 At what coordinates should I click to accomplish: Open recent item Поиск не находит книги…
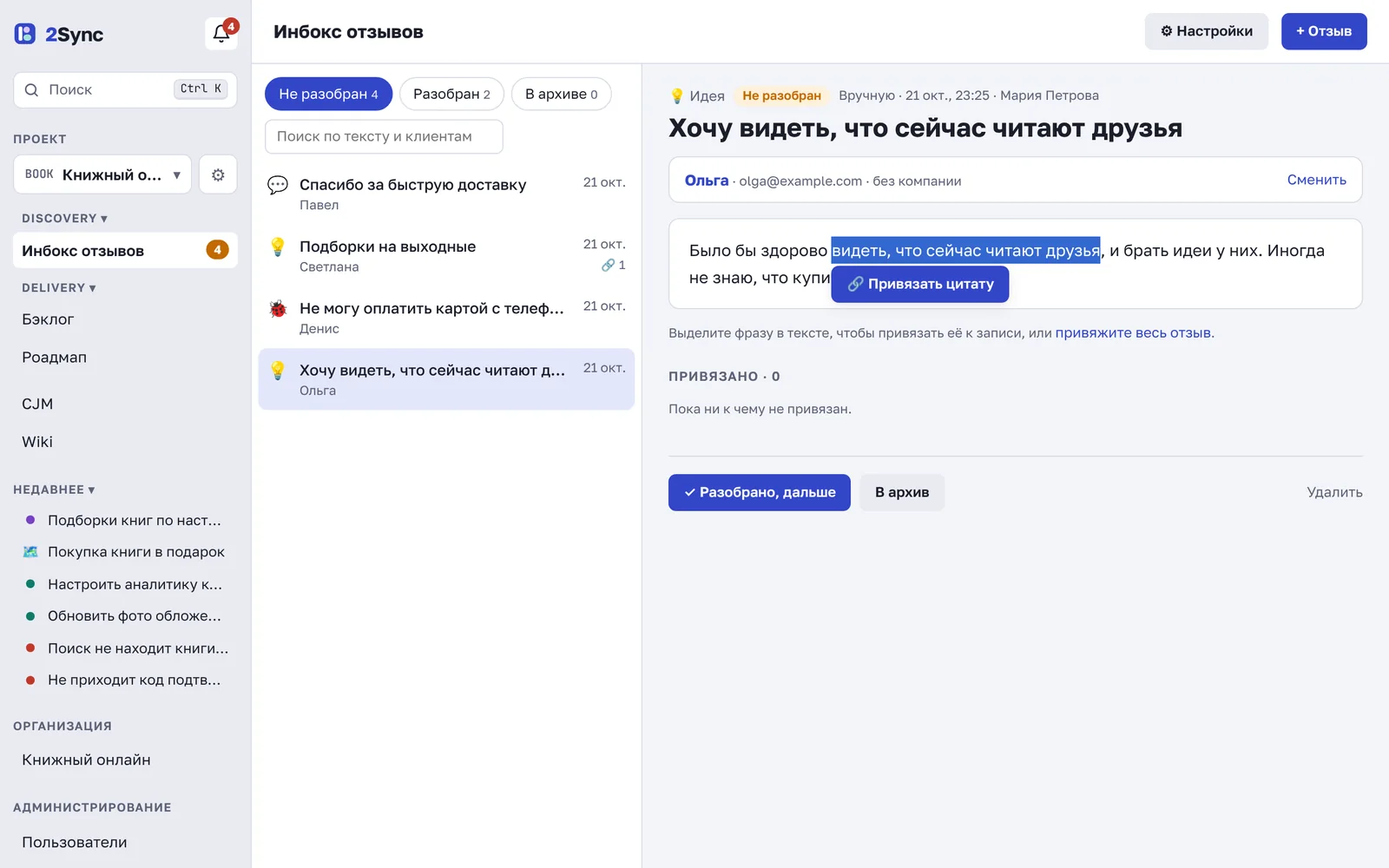[x=125, y=648]
